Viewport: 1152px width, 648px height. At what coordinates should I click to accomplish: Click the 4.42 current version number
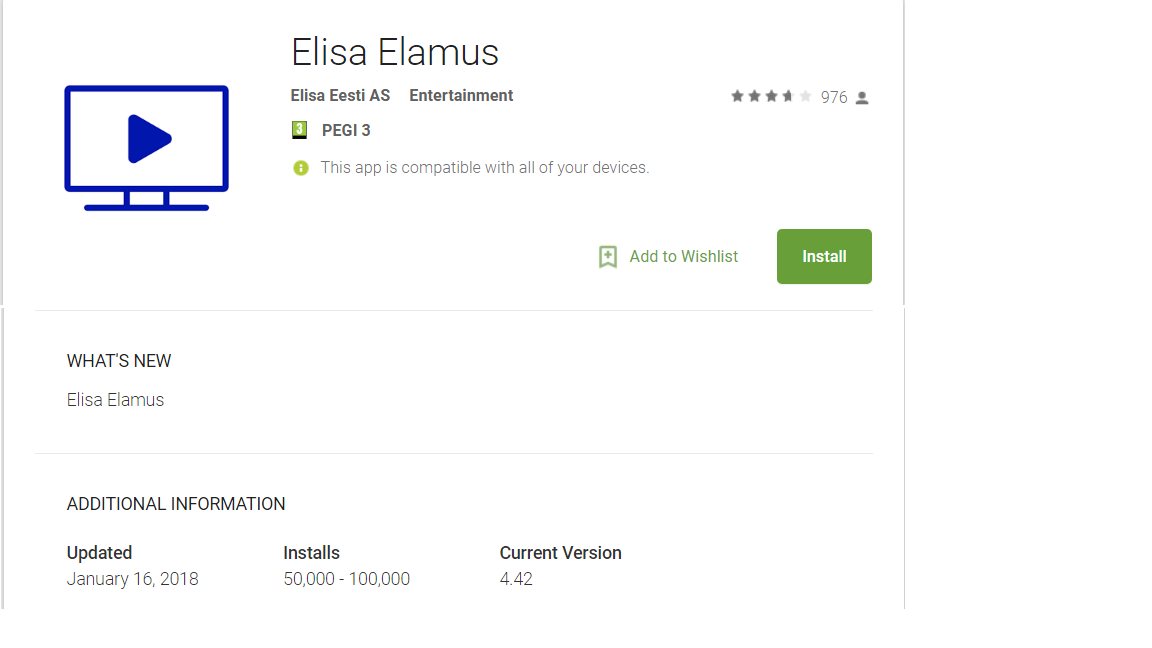pos(516,579)
